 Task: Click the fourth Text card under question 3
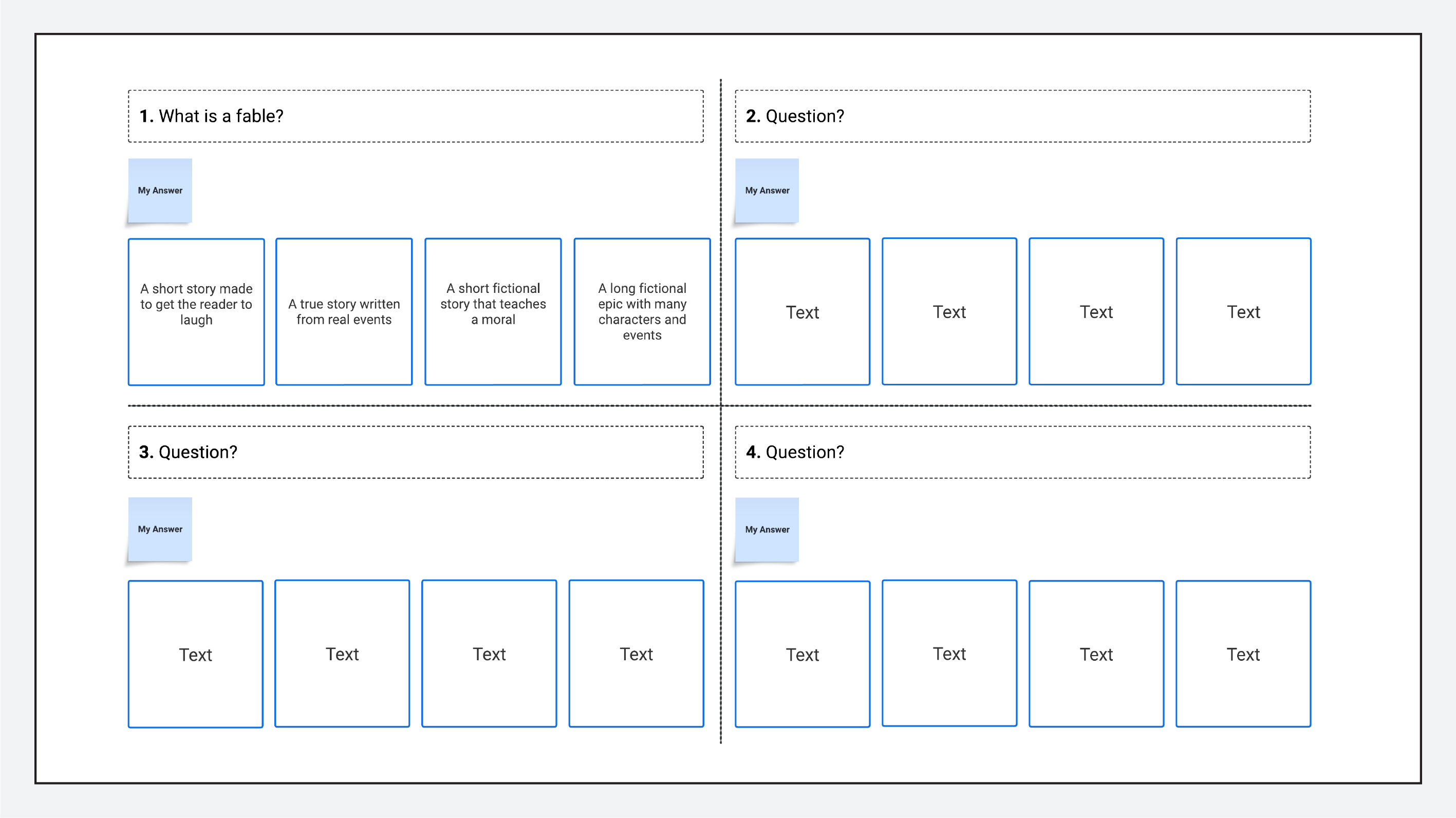[637, 654]
